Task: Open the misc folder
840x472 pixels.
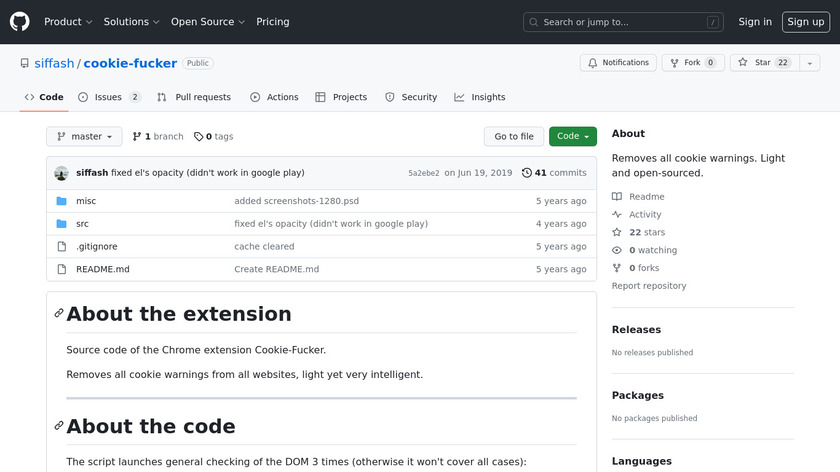Action: tap(86, 201)
